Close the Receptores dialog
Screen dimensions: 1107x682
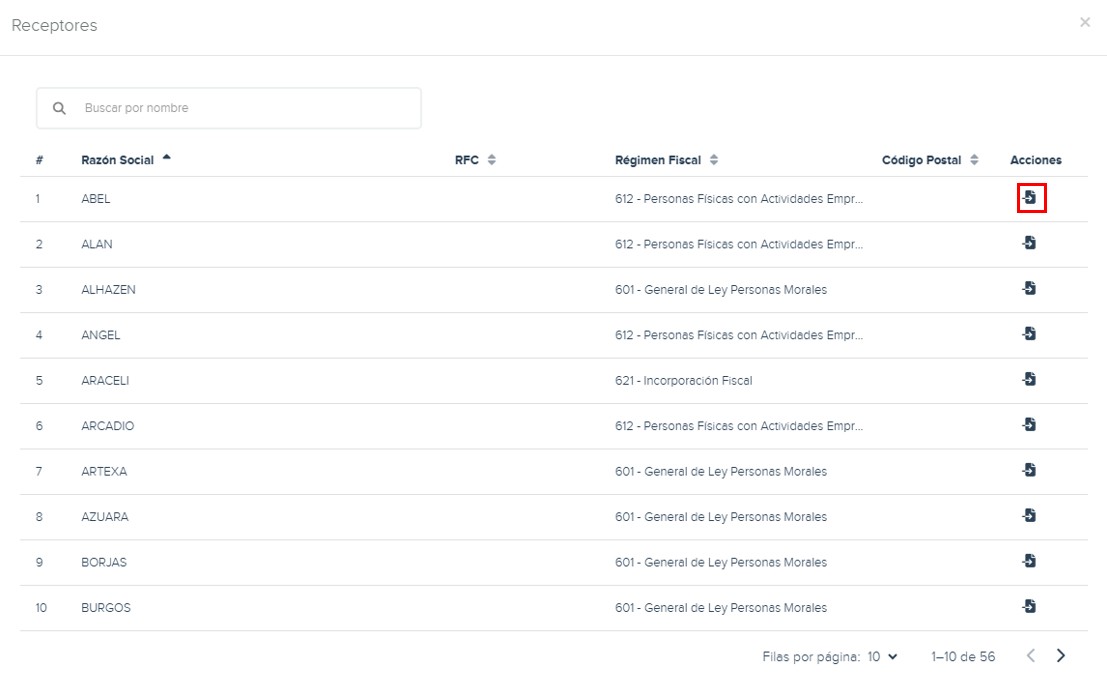click(1085, 22)
